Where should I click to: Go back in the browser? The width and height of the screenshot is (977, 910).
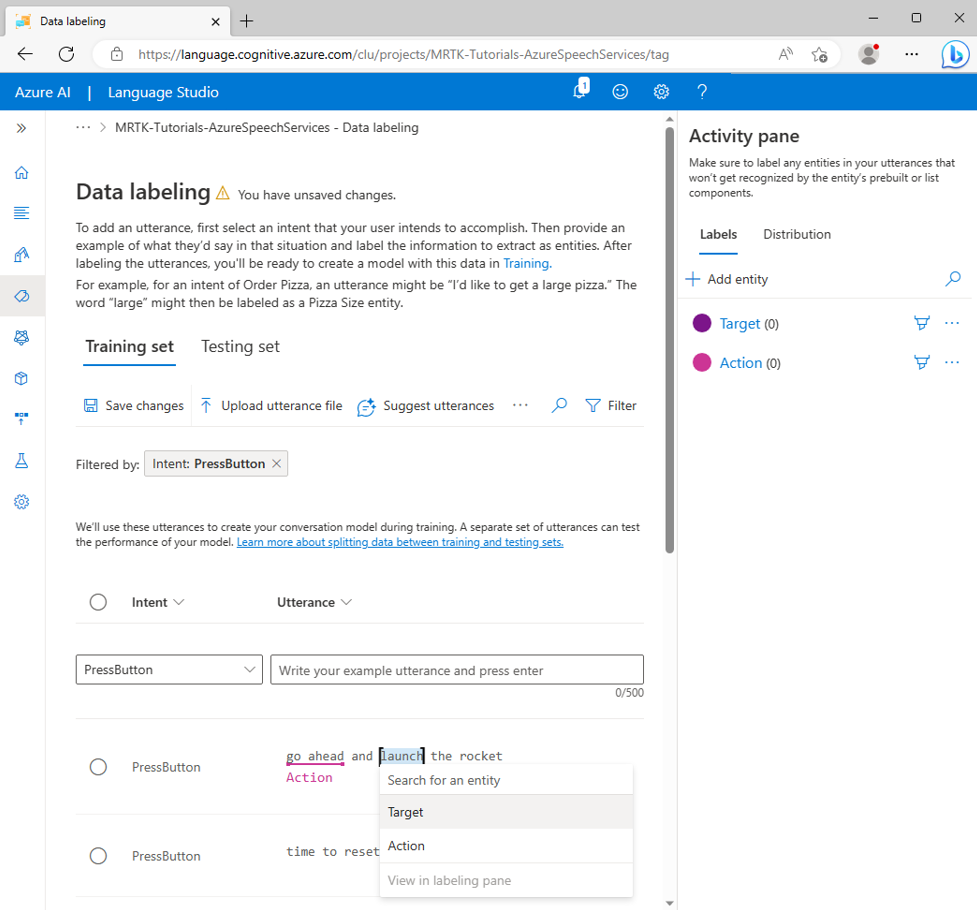coord(25,54)
